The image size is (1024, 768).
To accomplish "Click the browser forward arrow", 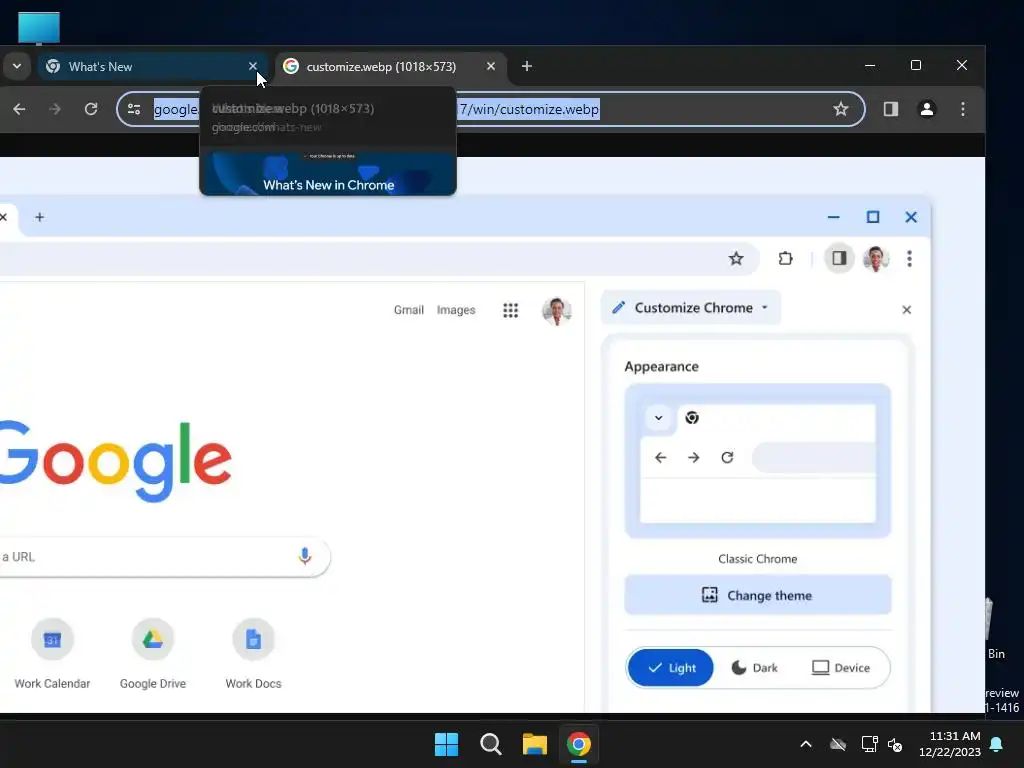I will click(x=55, y=109).
